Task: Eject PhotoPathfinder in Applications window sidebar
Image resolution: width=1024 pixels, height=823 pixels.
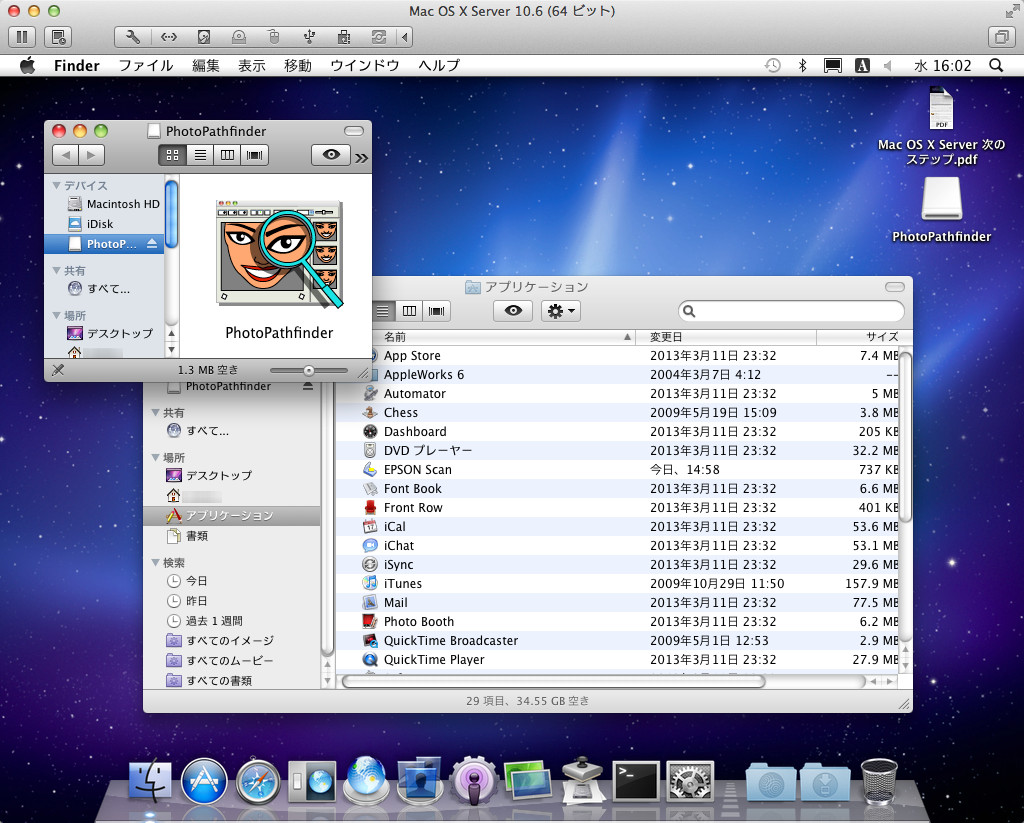Action: tap(308, 387)
